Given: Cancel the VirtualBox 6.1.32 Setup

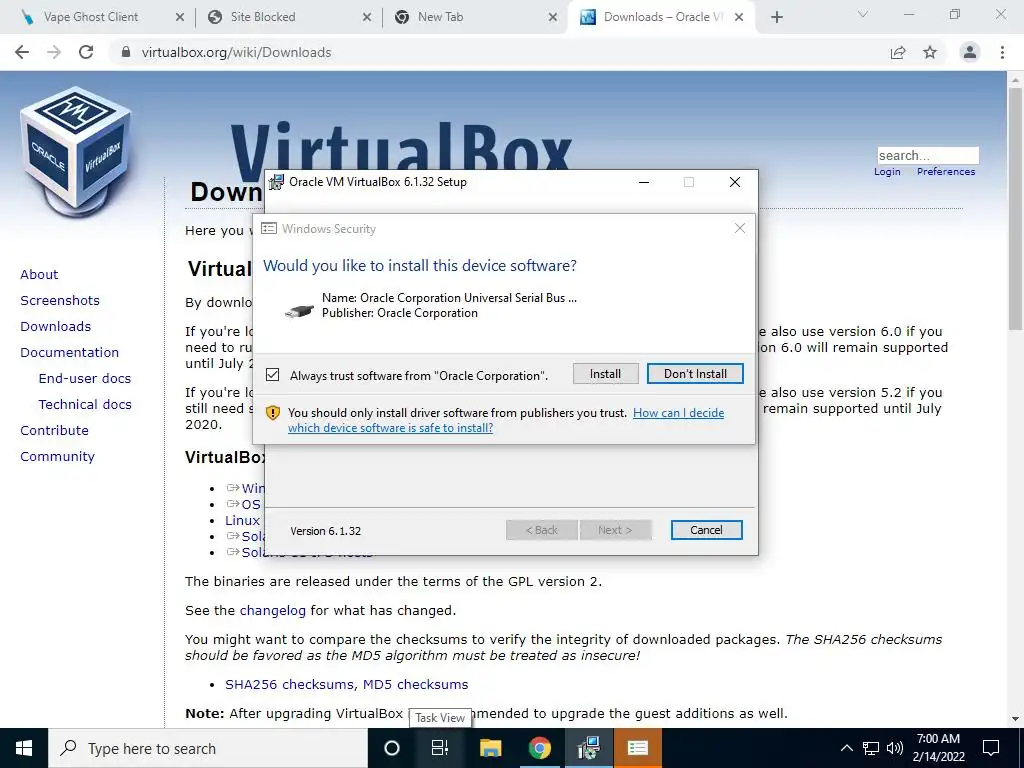Looking at the screenshot, I should pyautogui.click(x=706, y=530).
